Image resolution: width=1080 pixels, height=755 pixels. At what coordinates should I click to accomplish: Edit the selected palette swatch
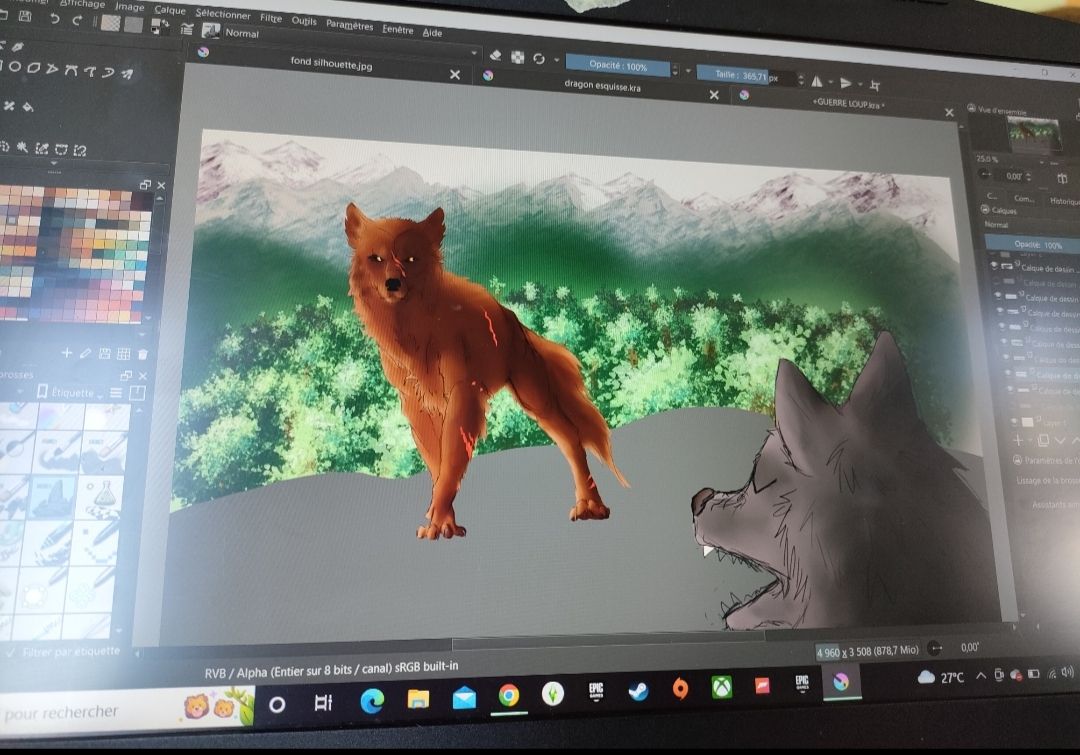pyautogui.click(x=85, y=353)
